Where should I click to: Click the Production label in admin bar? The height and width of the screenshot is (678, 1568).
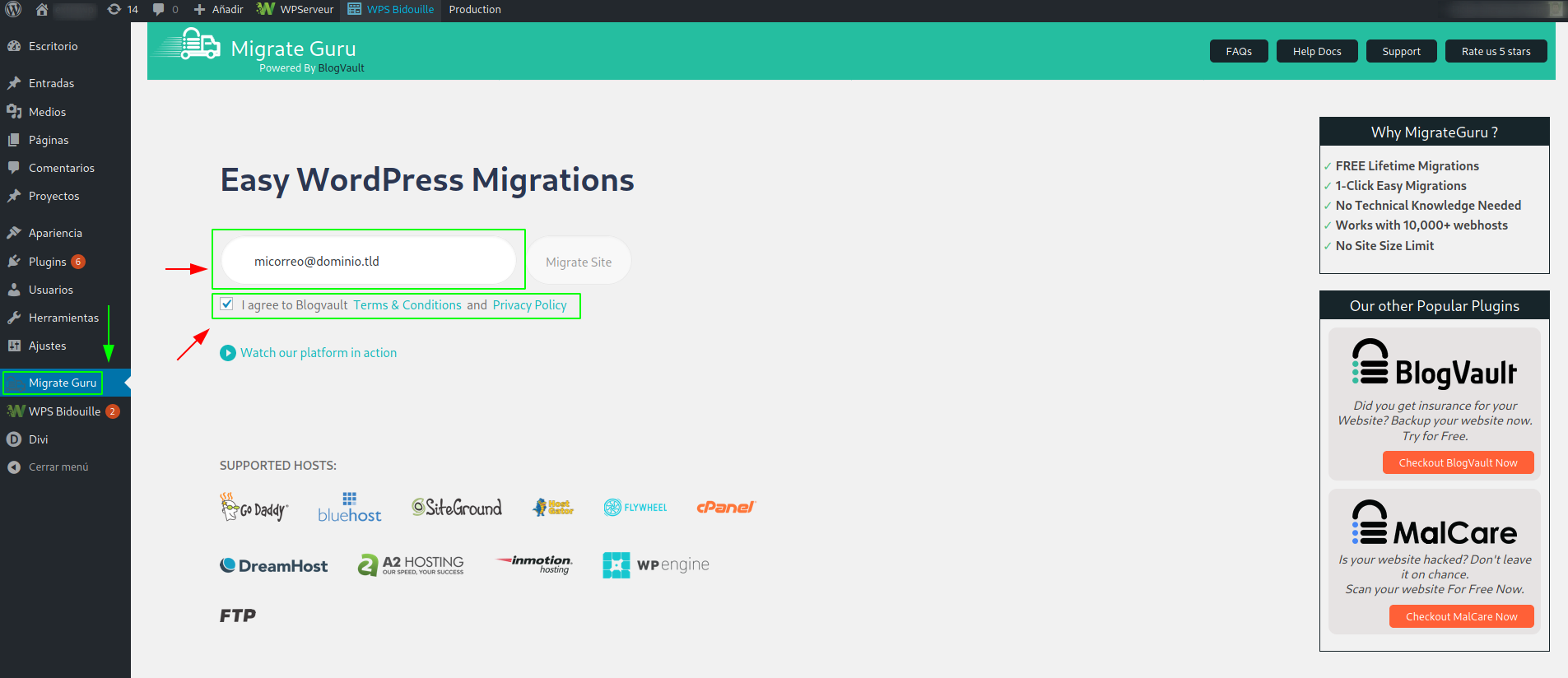[475, 10]
